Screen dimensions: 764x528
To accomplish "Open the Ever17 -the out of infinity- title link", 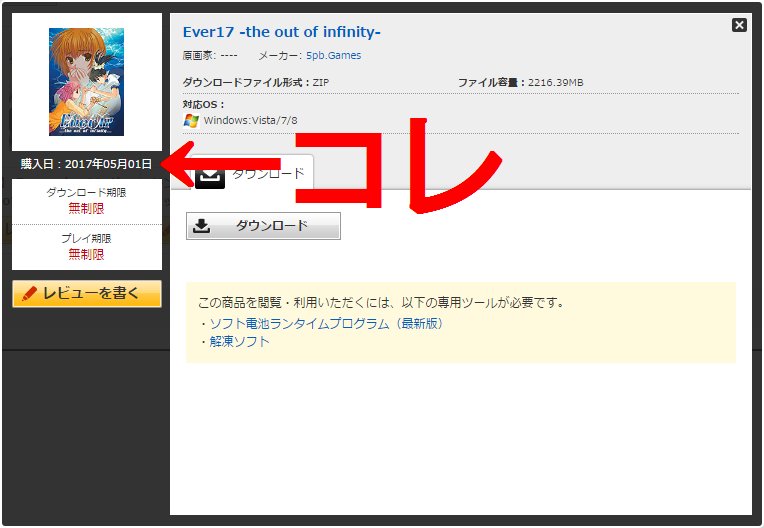I will coord(281,32).
